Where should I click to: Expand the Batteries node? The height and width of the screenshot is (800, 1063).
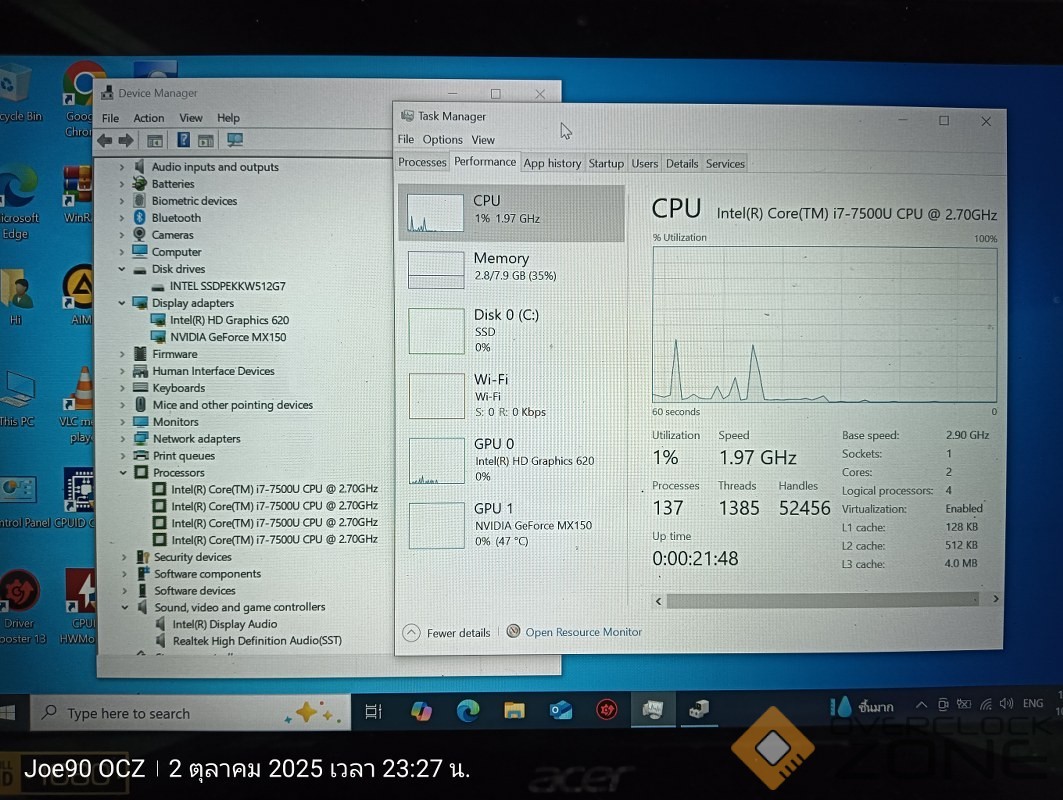tap(121, 184)
